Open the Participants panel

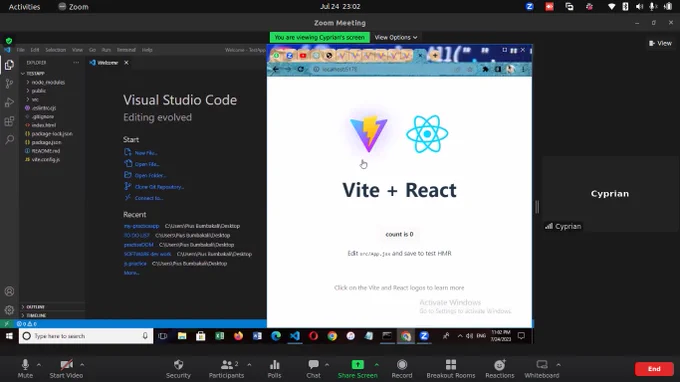coord(226,369)
